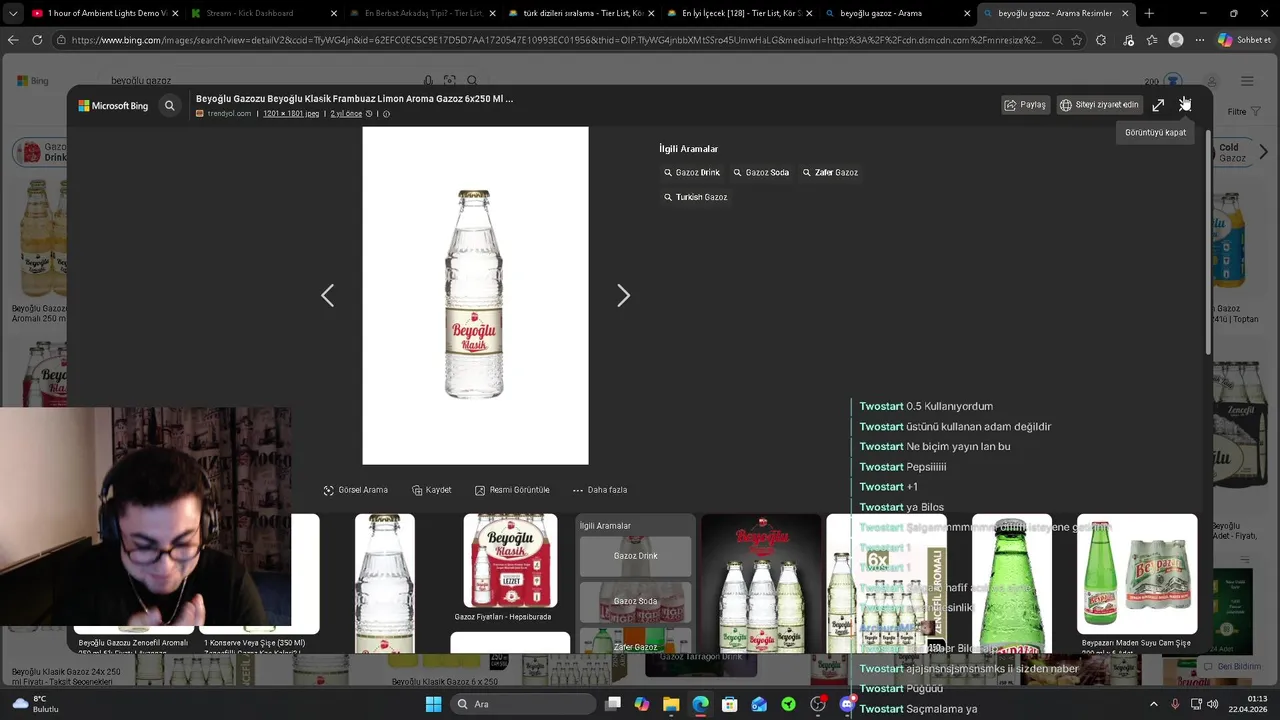Viewport: 1280px width, 720px height.
Task: Go to the next image with right arrow
Action: (623, 295)
